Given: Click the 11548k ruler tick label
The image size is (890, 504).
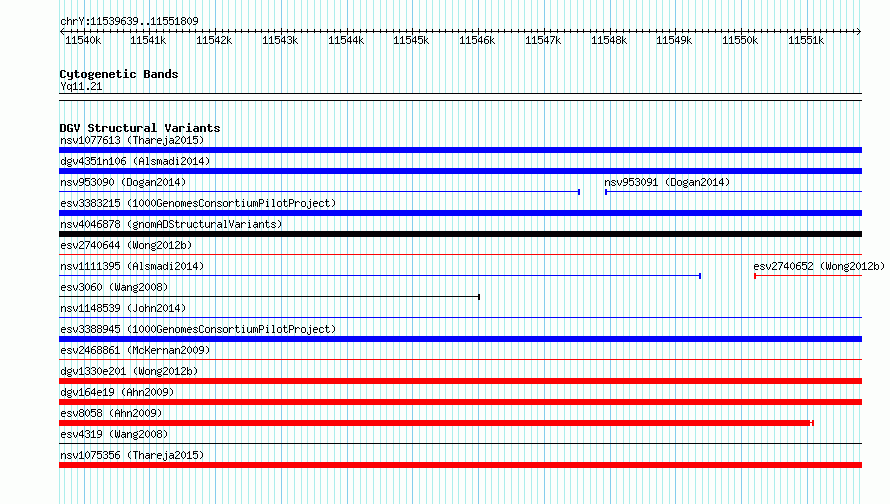Looking at the screenshot, I should 609,40.
